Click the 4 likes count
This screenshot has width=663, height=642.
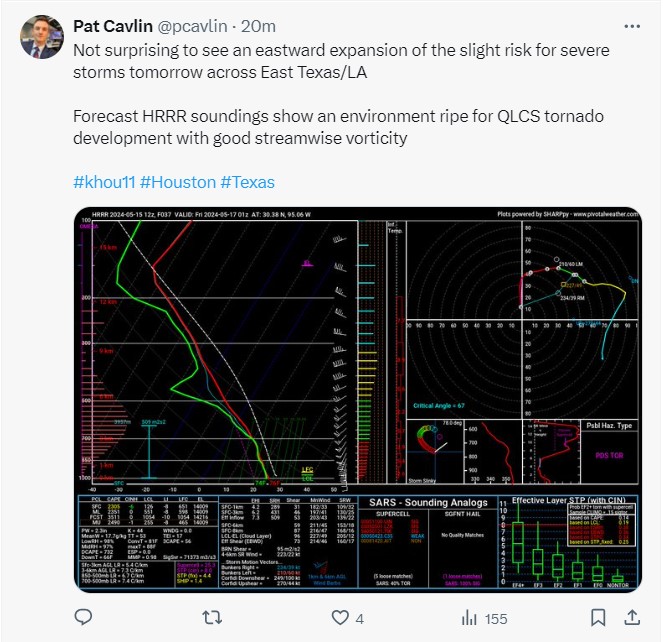(359, 619)
